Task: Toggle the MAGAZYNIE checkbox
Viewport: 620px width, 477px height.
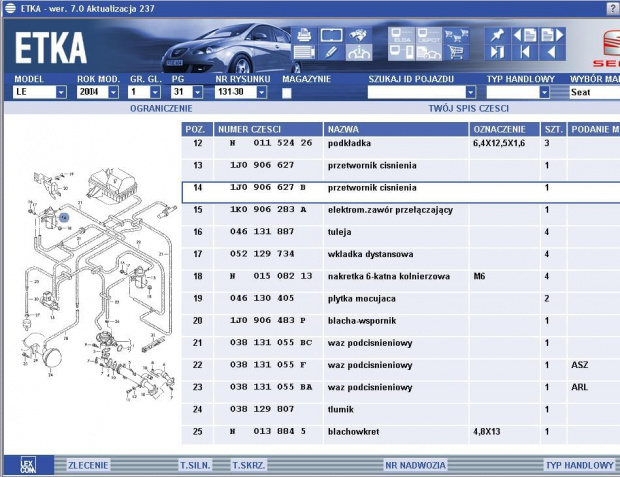Action: click(x=287, y=93)
